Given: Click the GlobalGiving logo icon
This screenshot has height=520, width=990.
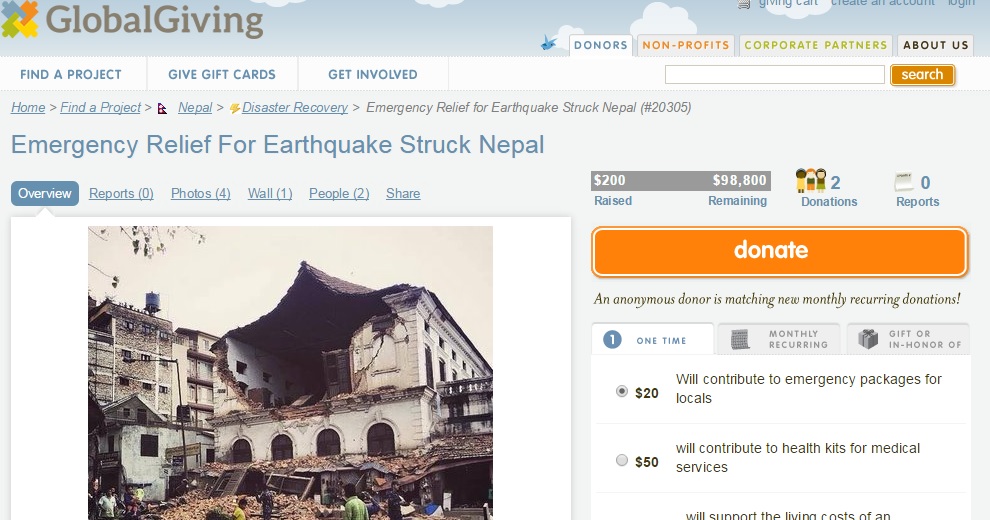Looking at the screenshot, I should click(20, 19).
